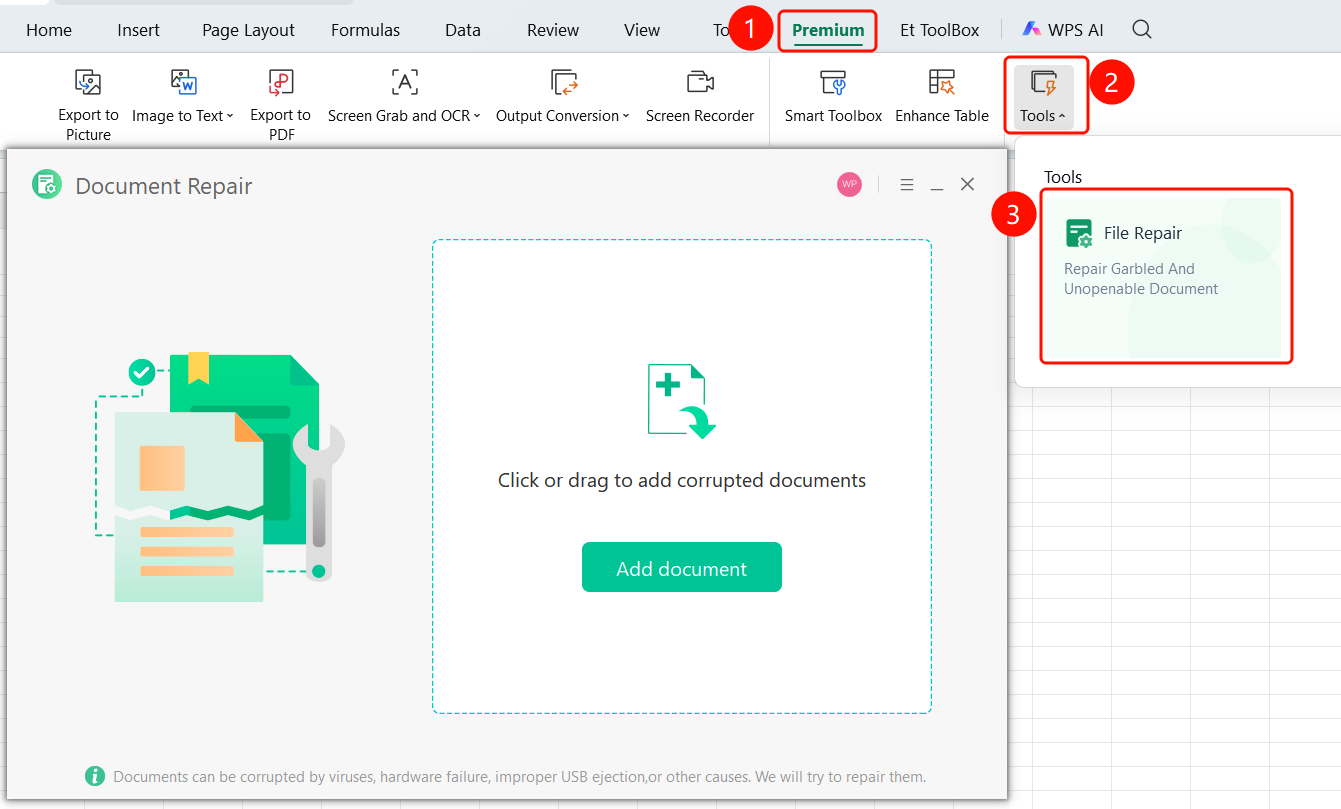The height and width of the screenshot is (809, 1341).
Task: Go to the Page Layout tab
Action: tap(248, 30)
